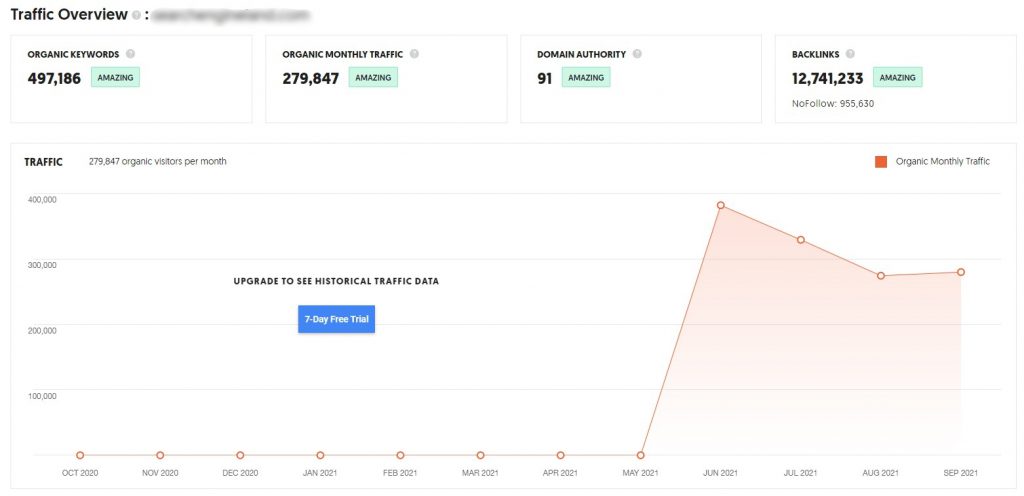This screenshot has height=496, width=1024.
Task: Select the JAN 2021 data point
Action: pos(320,455)
